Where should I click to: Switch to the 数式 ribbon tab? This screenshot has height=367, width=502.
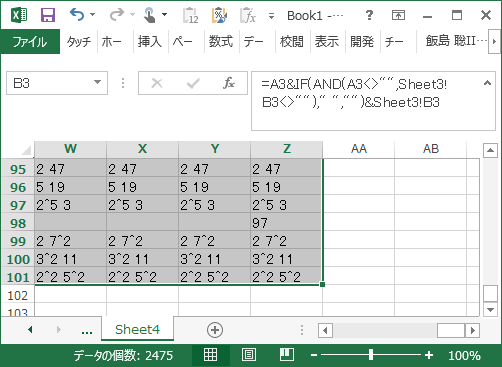[x=221, y=42]
